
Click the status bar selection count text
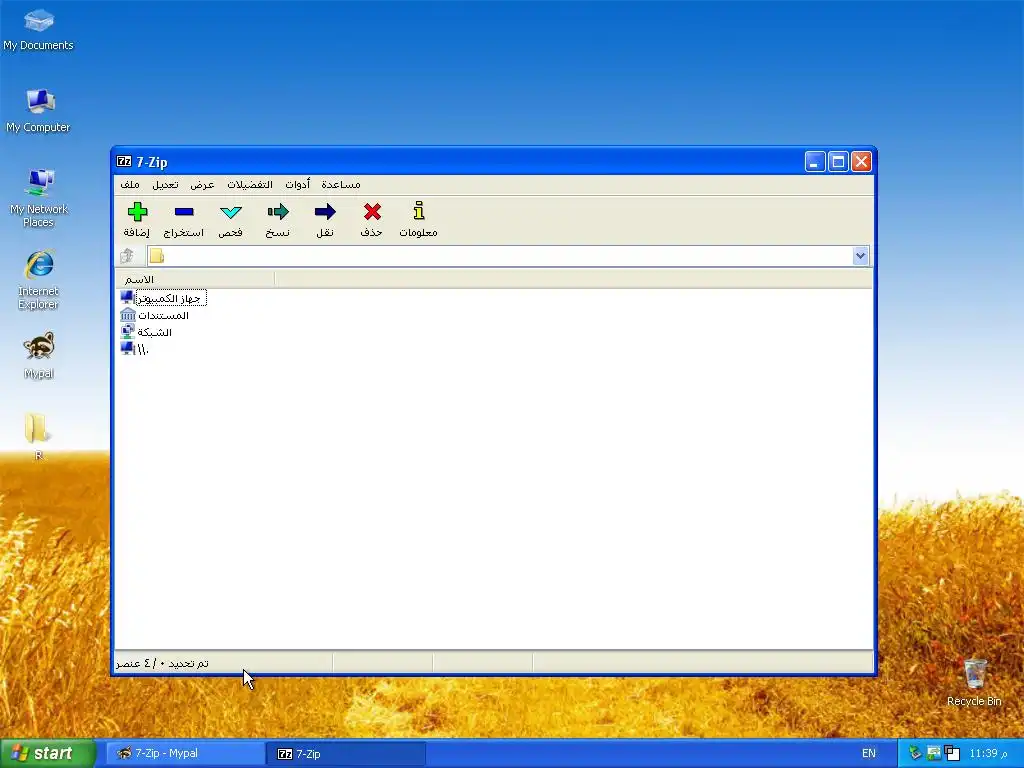163,664
